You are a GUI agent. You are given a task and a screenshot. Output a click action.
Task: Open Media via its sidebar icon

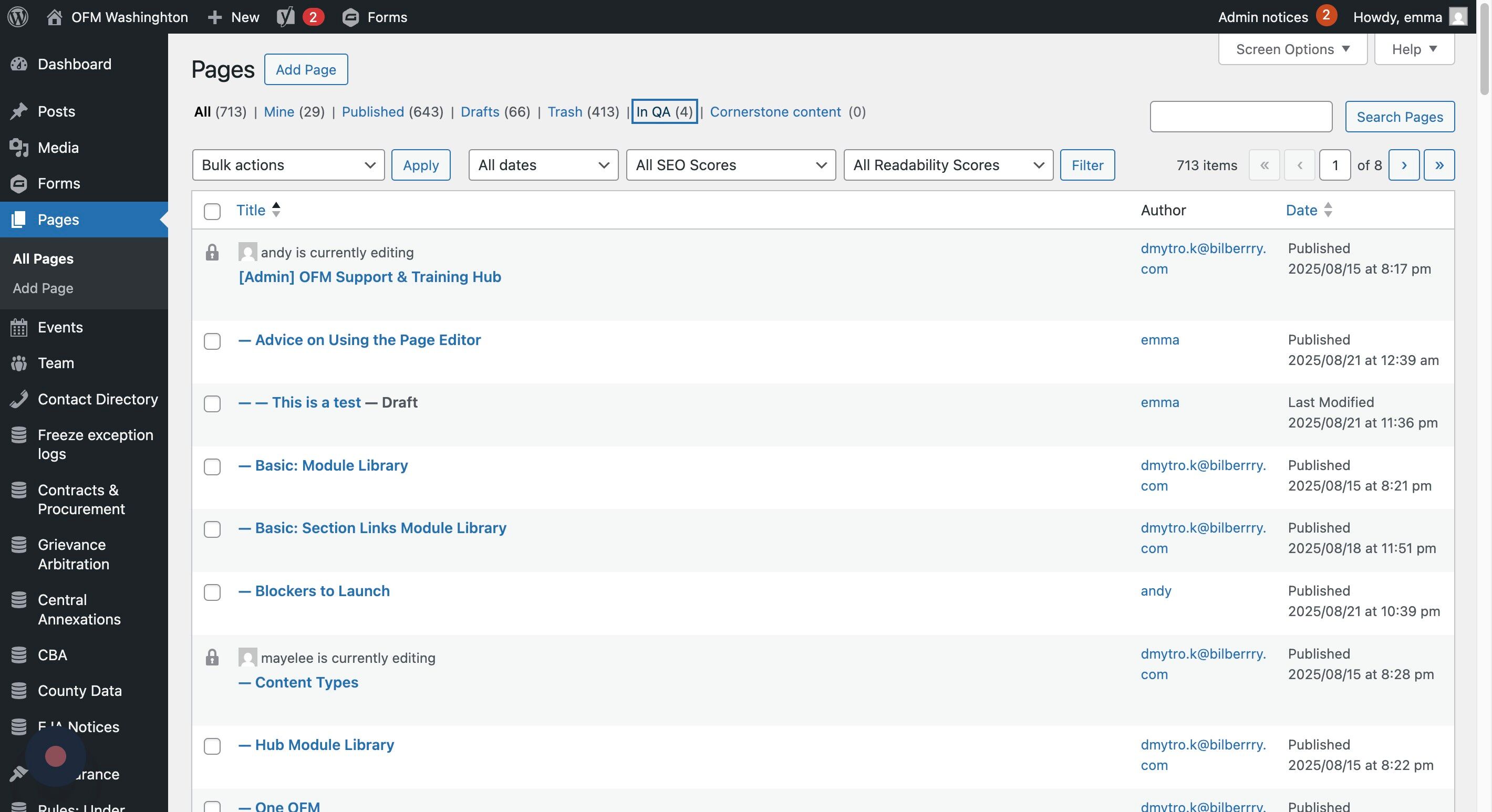[19, 148]
